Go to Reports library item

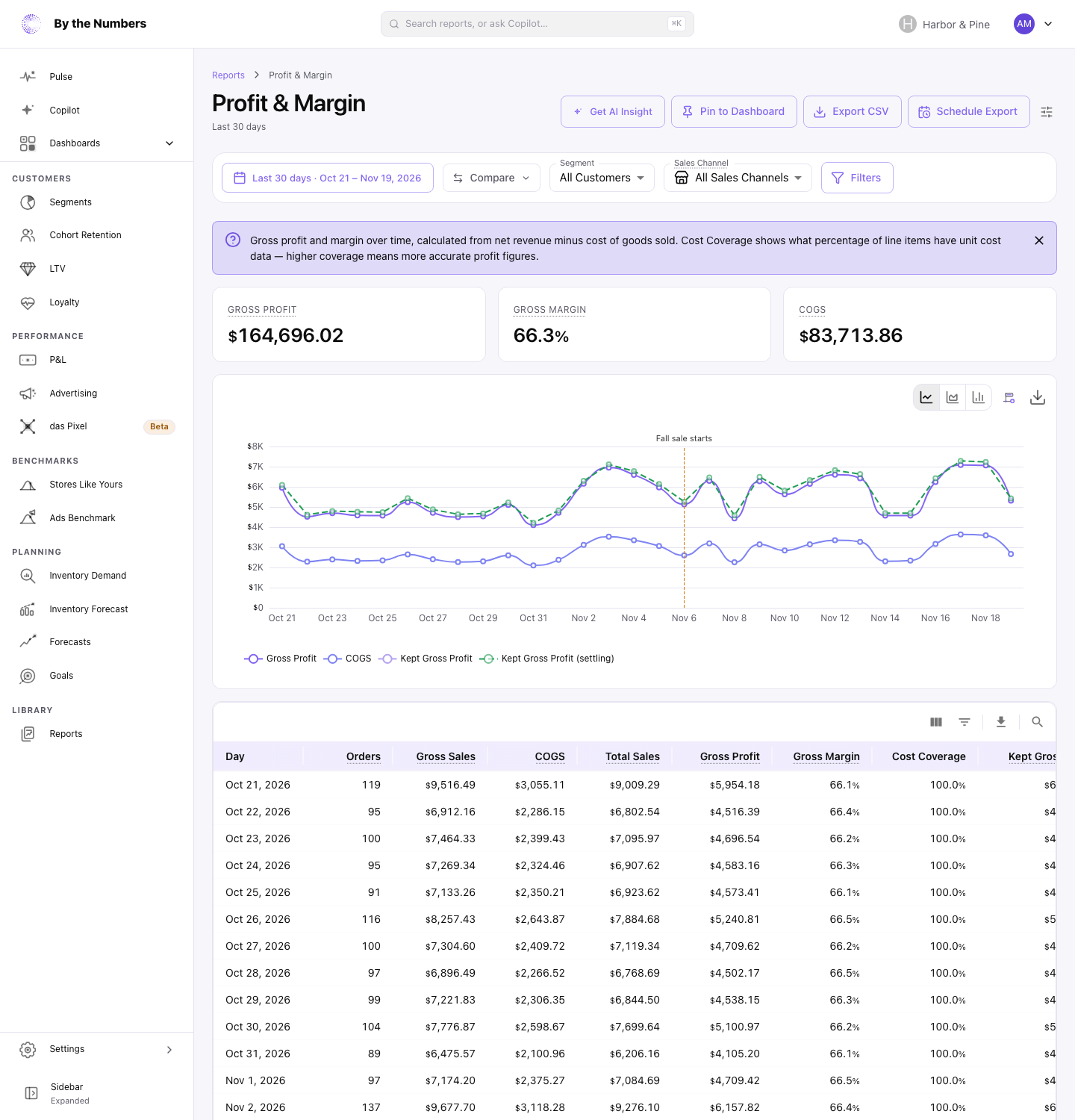point(97,734)
